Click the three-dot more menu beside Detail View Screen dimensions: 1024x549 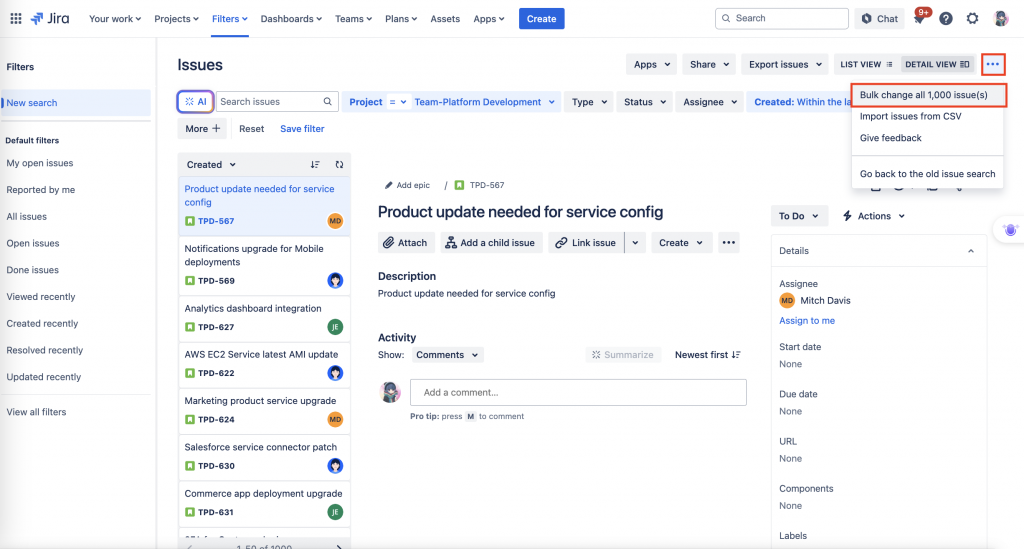(x=993, y=64)
